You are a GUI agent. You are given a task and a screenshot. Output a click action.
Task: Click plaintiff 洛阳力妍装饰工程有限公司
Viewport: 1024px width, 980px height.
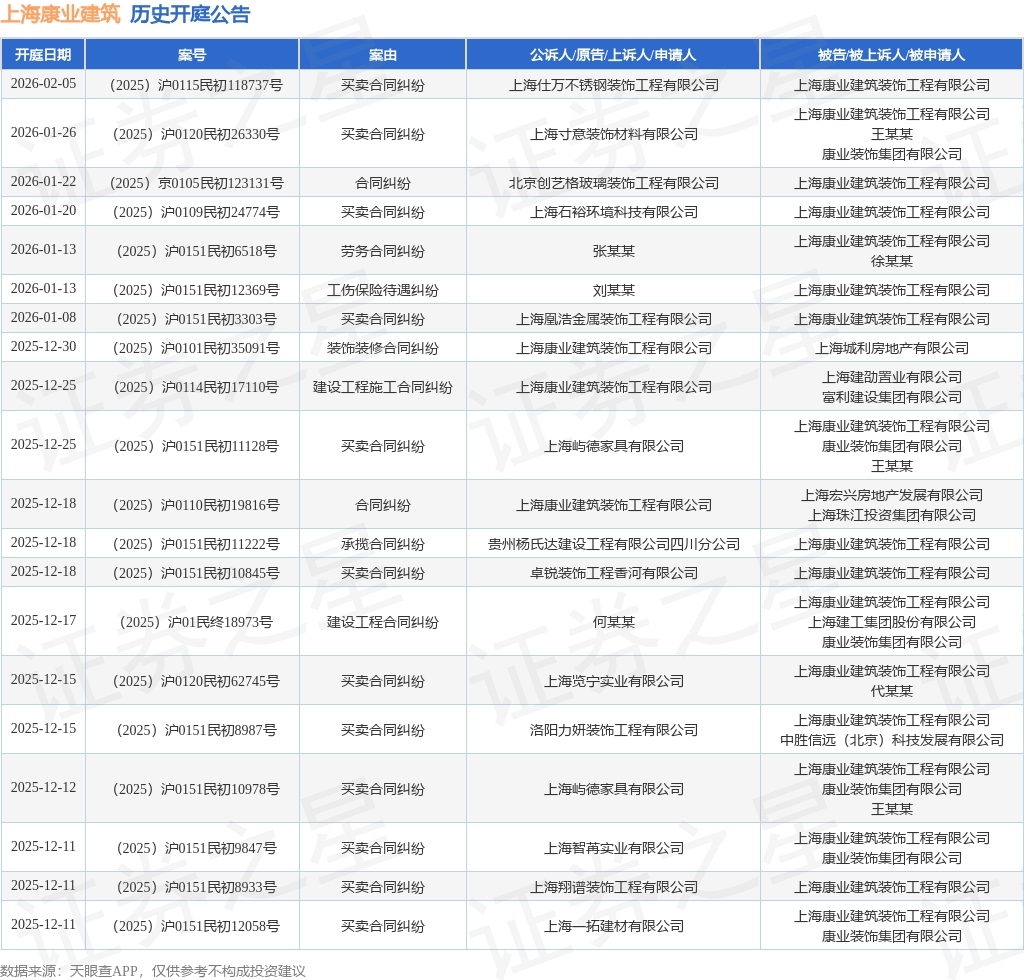point(614,730)
